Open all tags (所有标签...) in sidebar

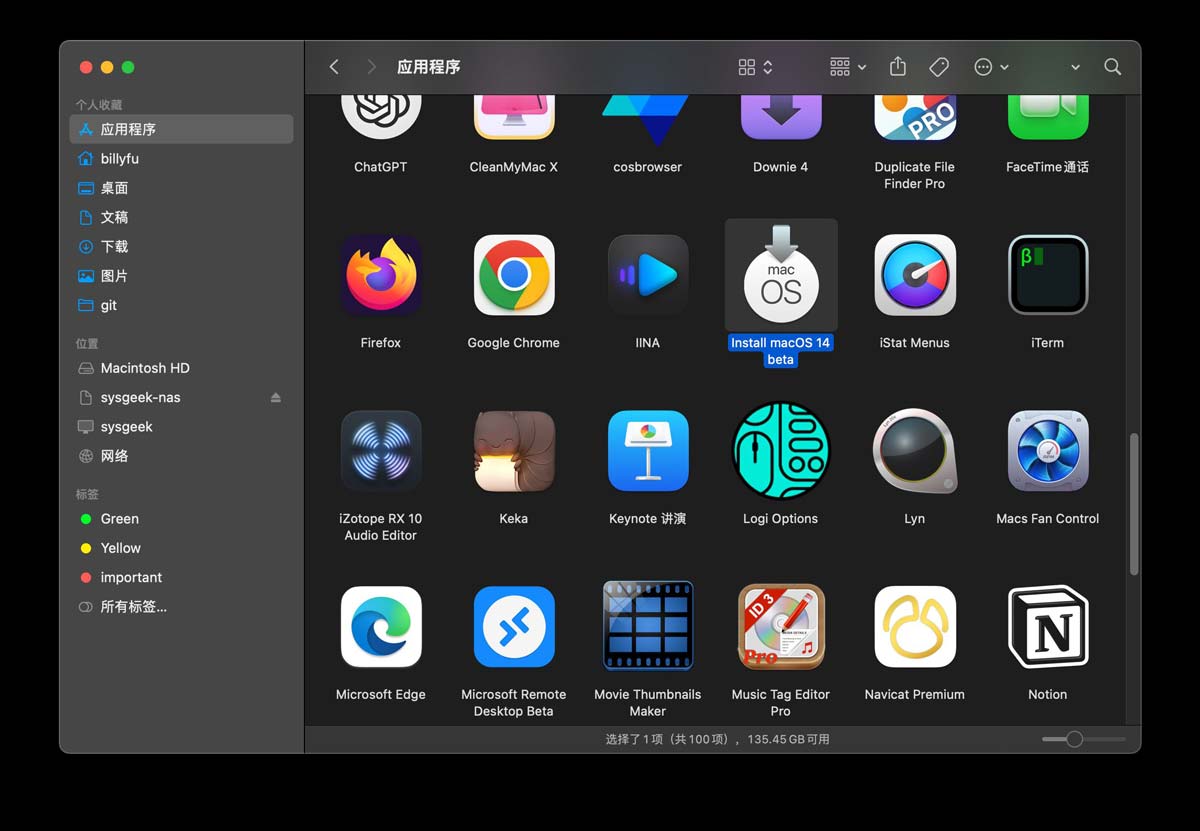133,606
